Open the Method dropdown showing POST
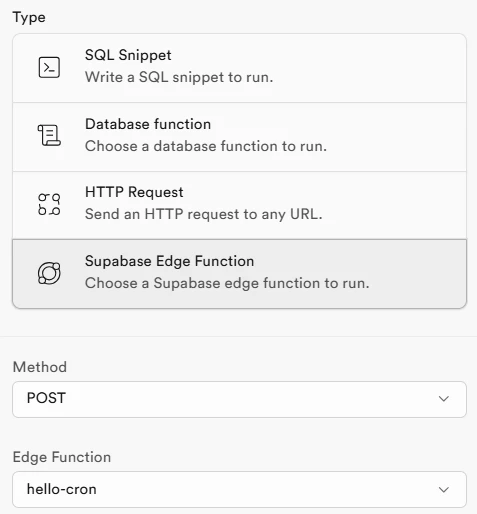Viewport: 477px width, 514px height. click(x=239, y=399)
